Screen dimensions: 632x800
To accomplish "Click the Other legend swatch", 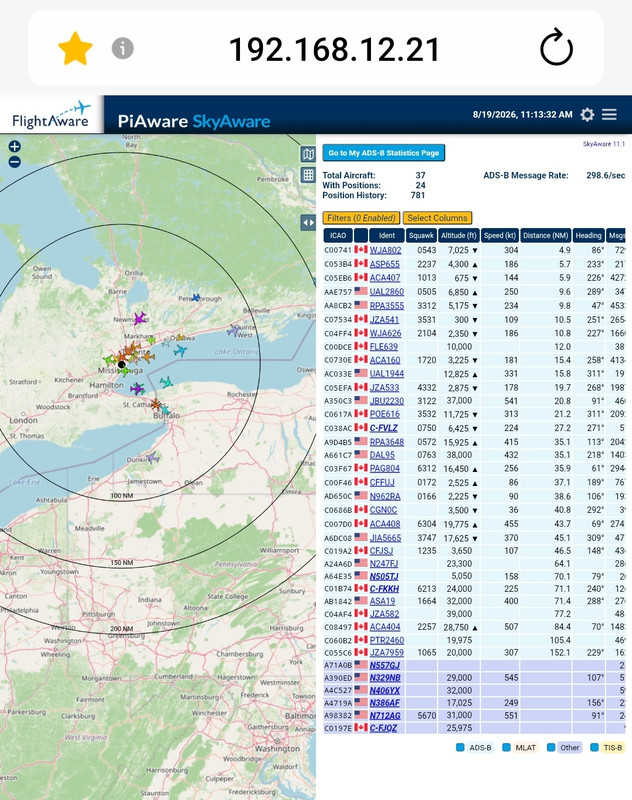I will pos(551,747).
